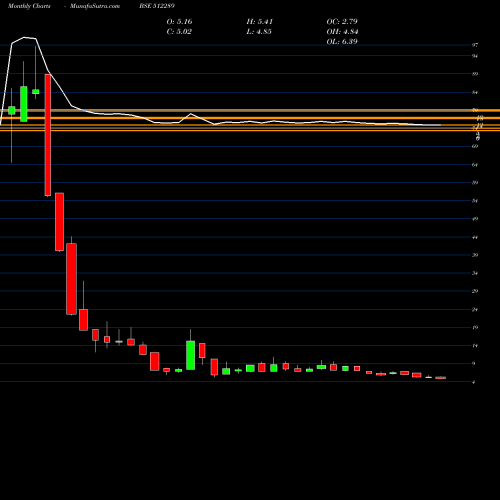
Task: Click the 19 price axis label
Action: [475, 328]
